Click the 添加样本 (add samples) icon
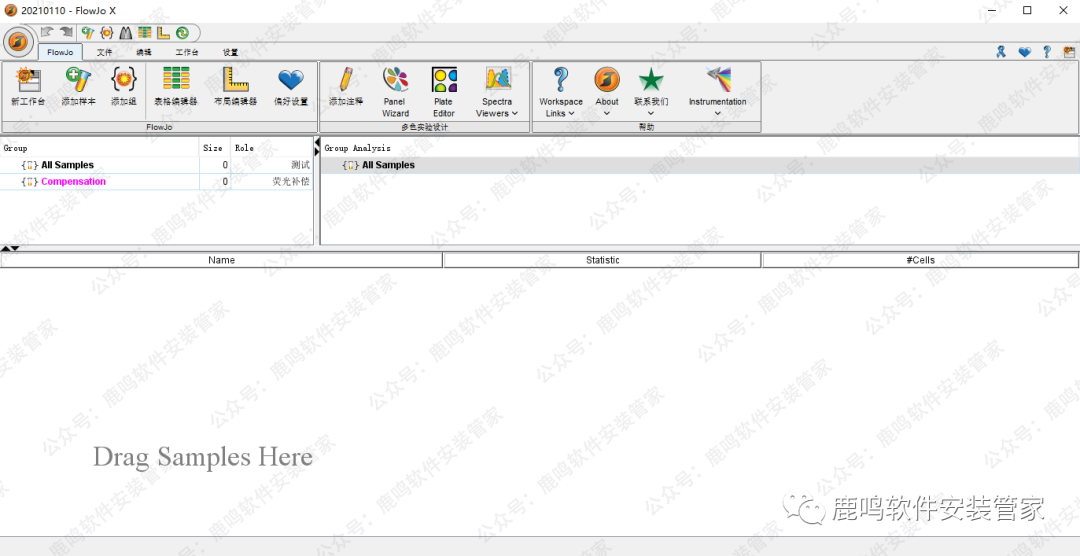Image resolution: width=1080 pixels, height=556 pixels. point(78,86)
